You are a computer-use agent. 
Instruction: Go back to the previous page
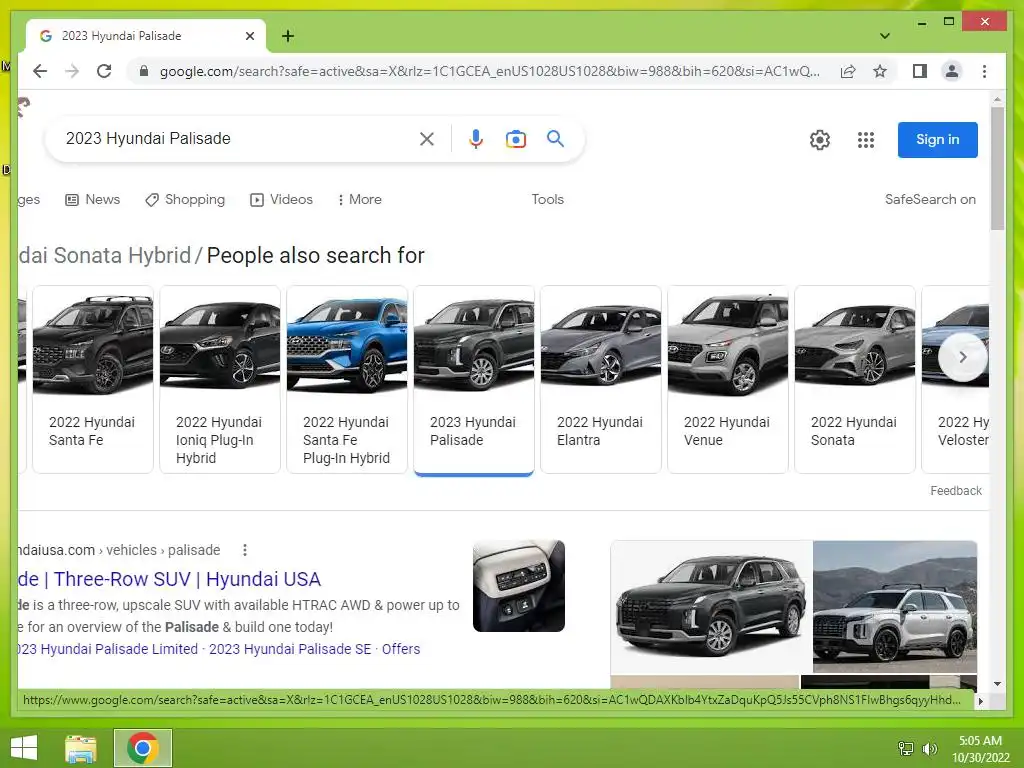(40, 71)
